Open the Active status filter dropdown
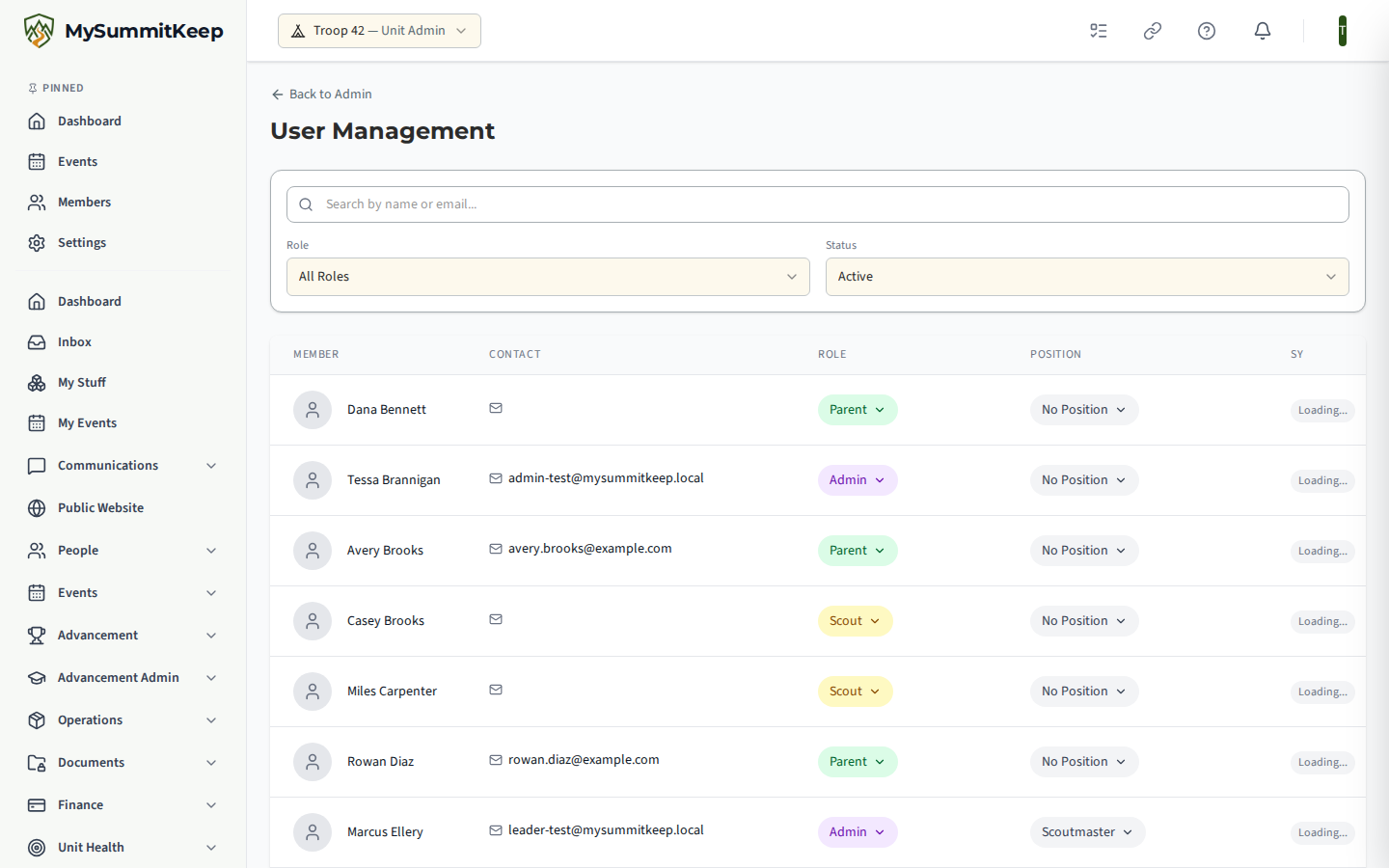 pyautogui.click(x=1087, y=277)
